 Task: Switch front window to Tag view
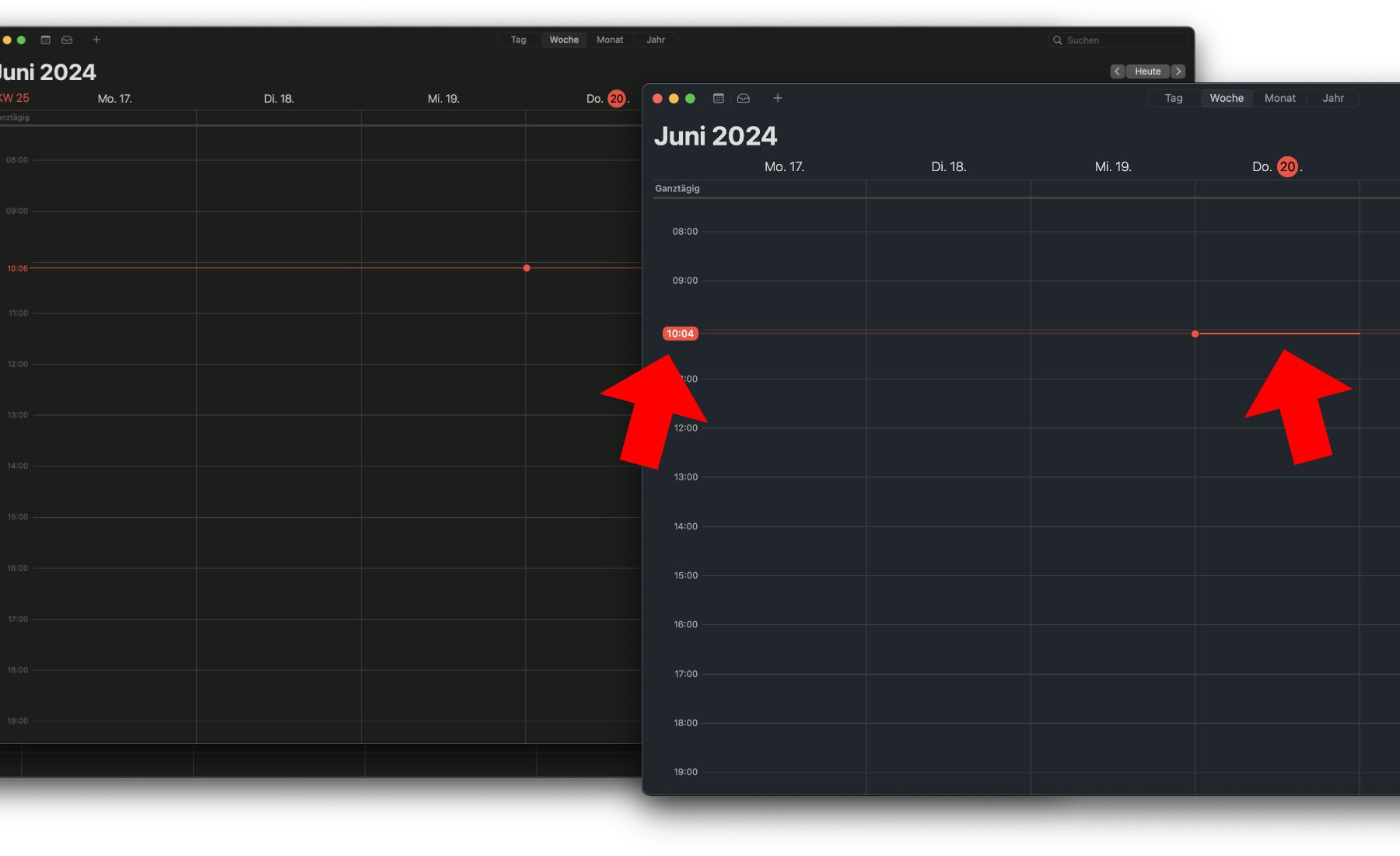(1173, 98)
